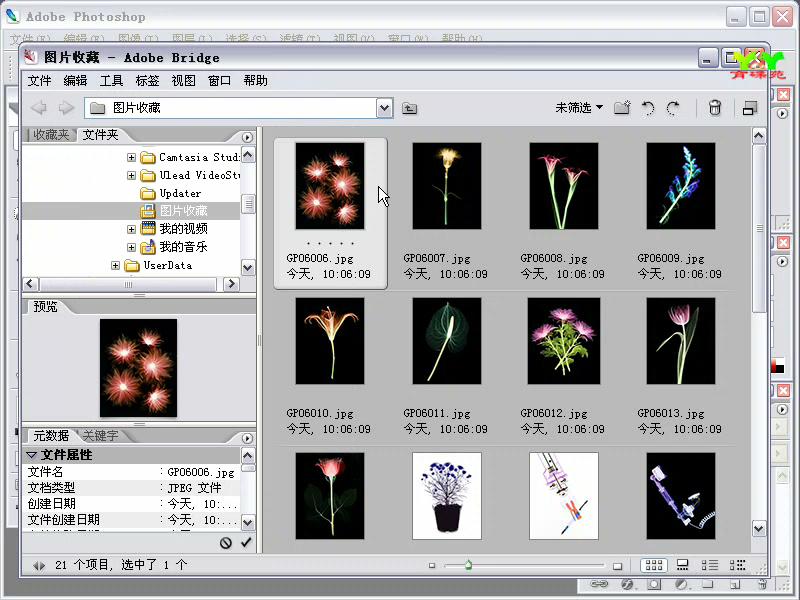Image resolution: width=800 pixels, height=600 pixels.
Task: Expand the 我的音乐 folder
Action: pyautogui.click(x=131, y=247)
